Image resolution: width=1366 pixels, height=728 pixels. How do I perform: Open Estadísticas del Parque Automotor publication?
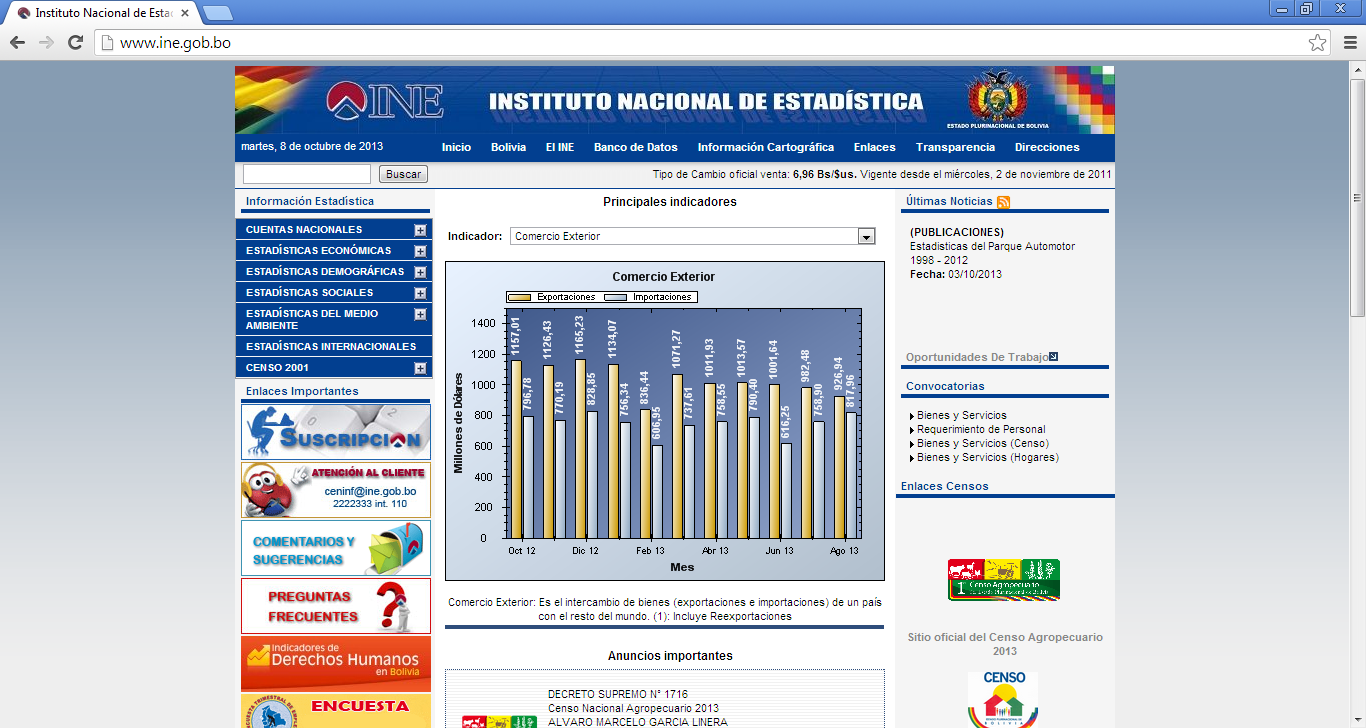pos(992,253)
